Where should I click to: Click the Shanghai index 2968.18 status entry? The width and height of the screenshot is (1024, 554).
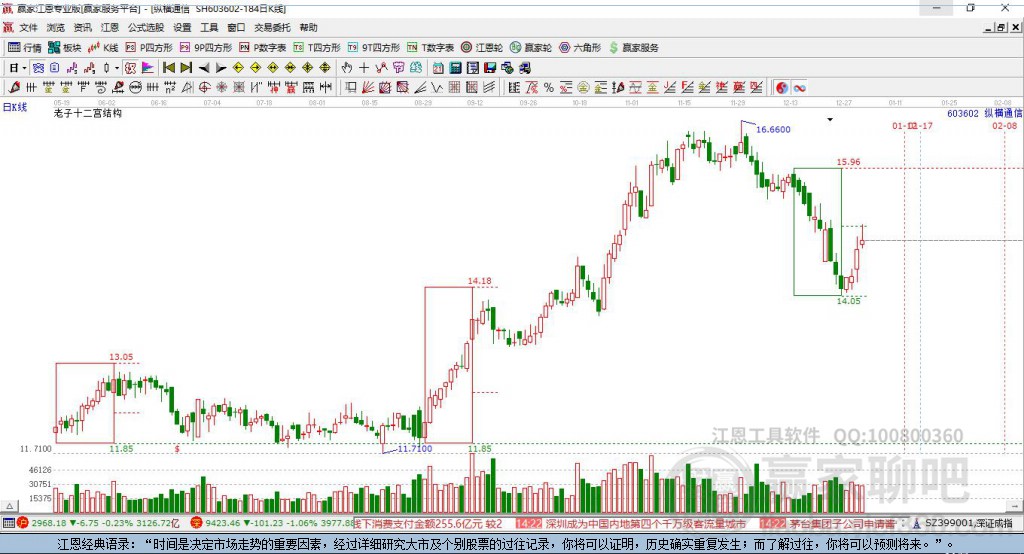pos(98,523)
